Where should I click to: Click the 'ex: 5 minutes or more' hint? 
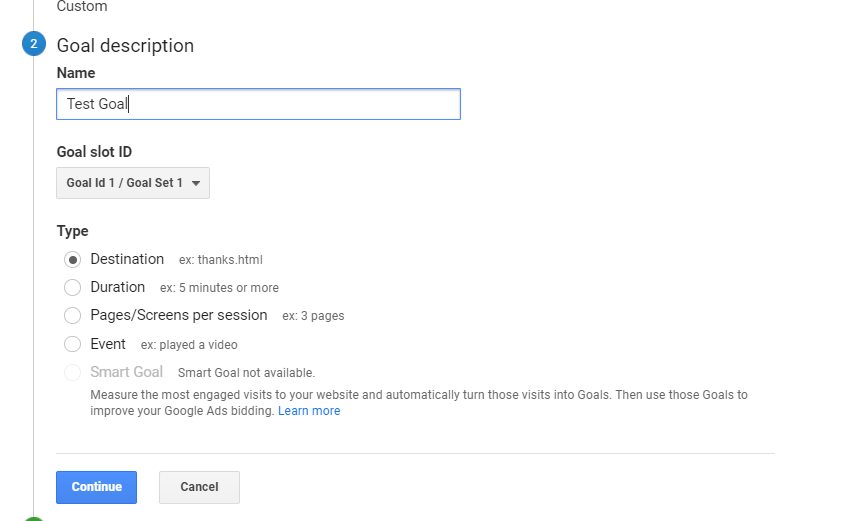[219, 288]
